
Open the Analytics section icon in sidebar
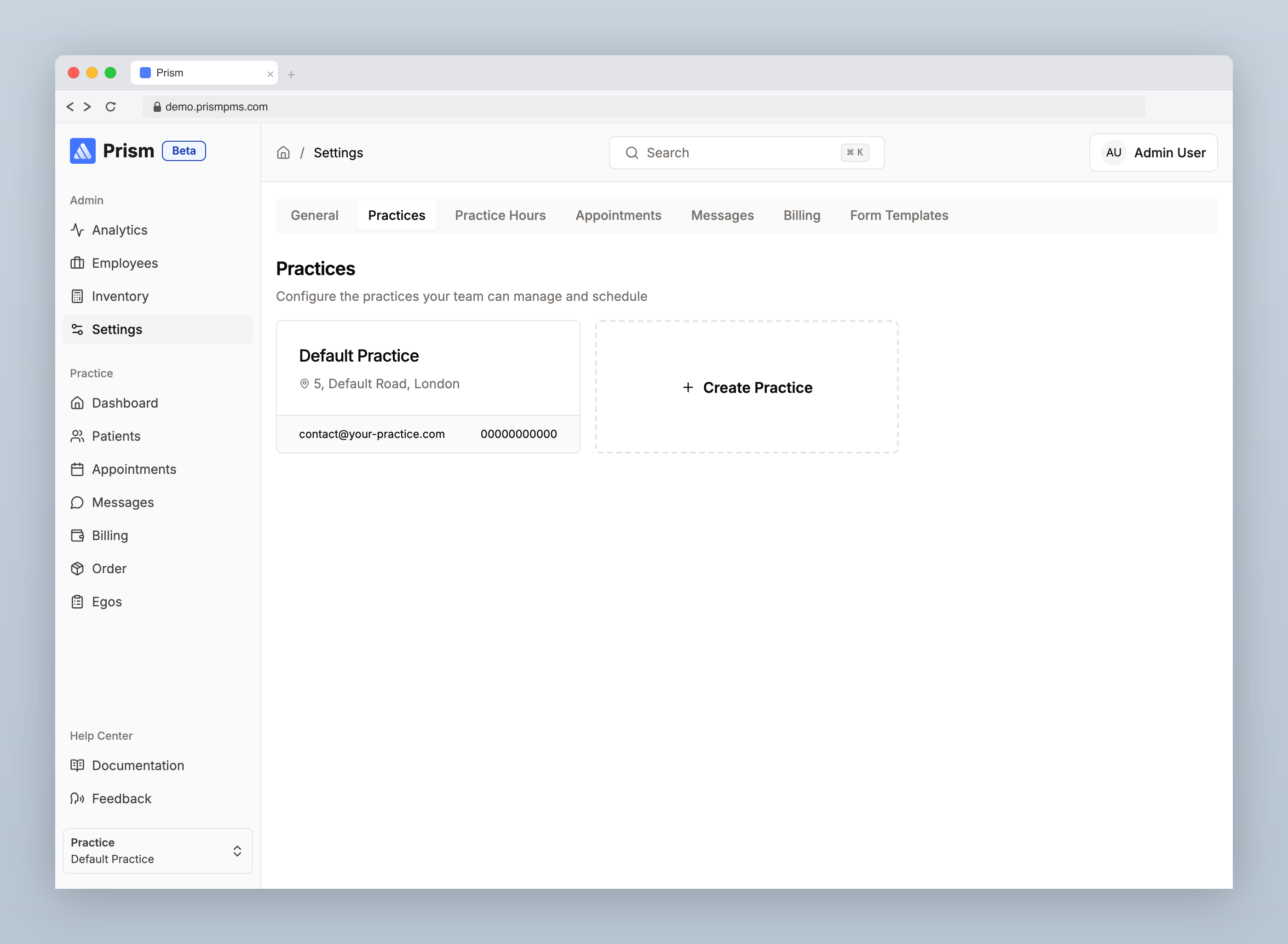[78, 230]
